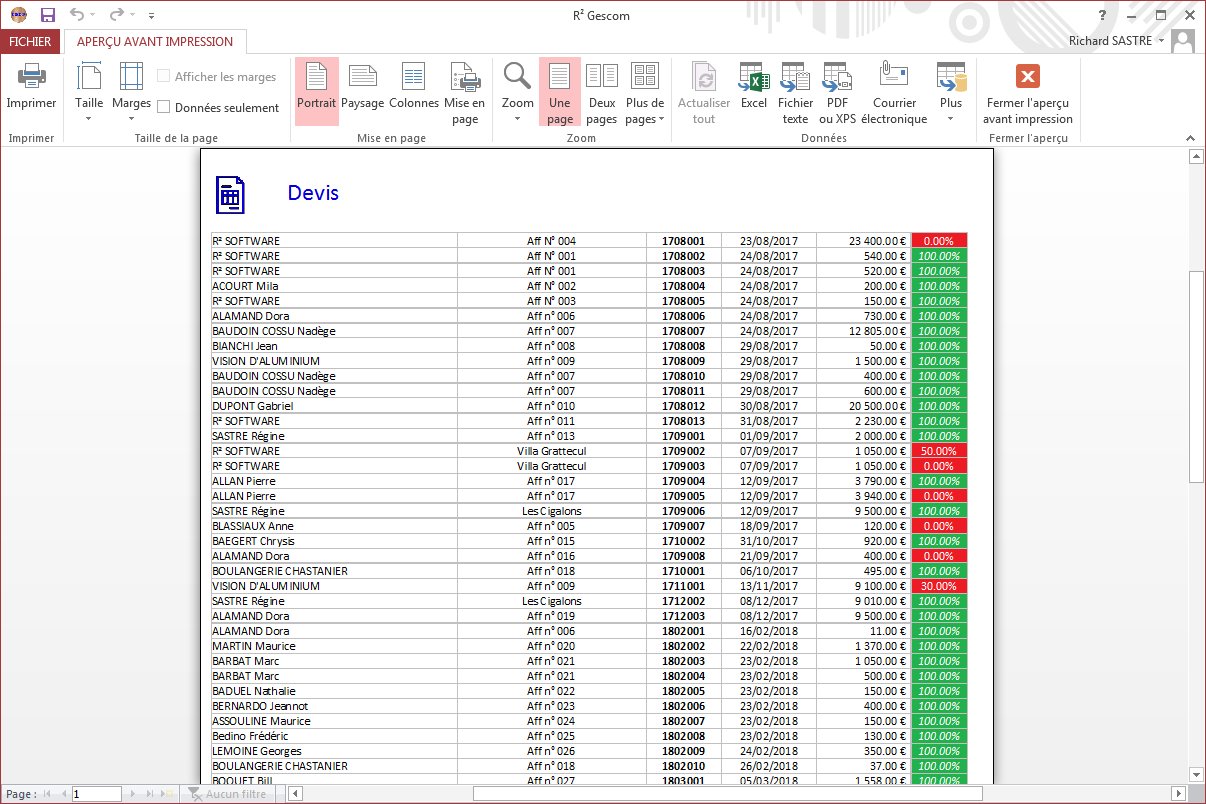Click the Devis report icon
Viewport: 1206px width, 804px height.
coord(230,194)
